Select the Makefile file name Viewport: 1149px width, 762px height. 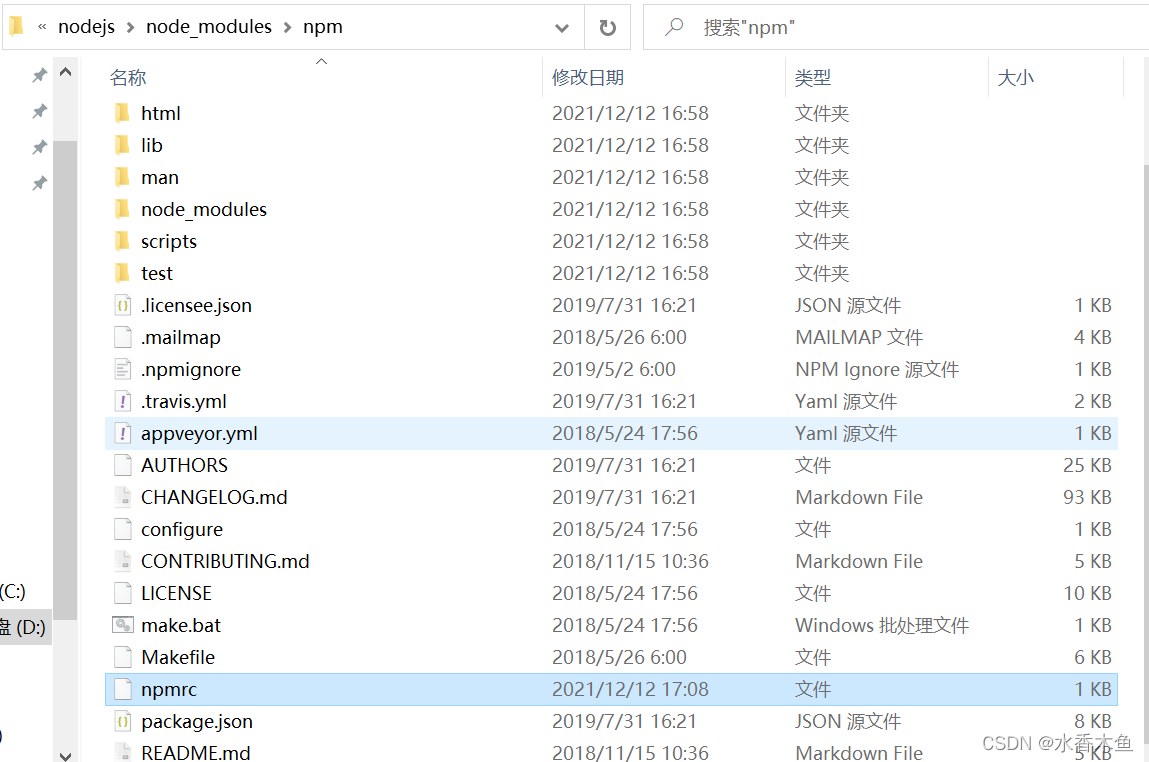coord(178,657)
